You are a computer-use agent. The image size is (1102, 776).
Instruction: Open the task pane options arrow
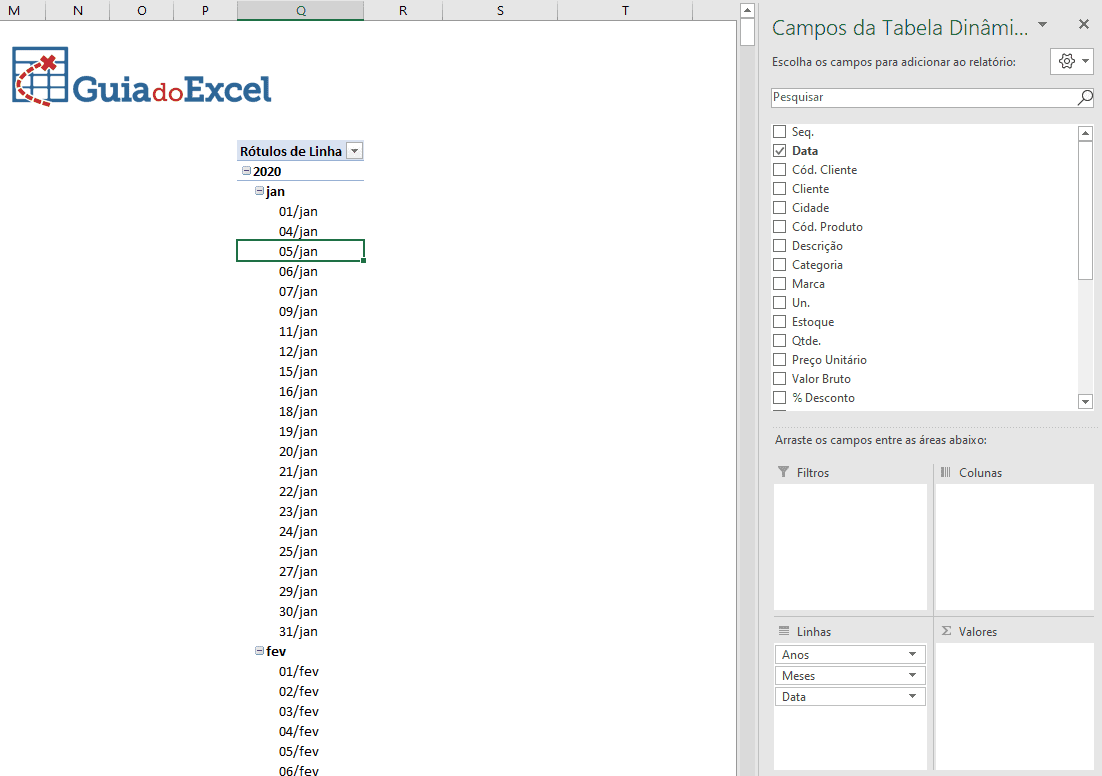click(x=1043, y=24)
